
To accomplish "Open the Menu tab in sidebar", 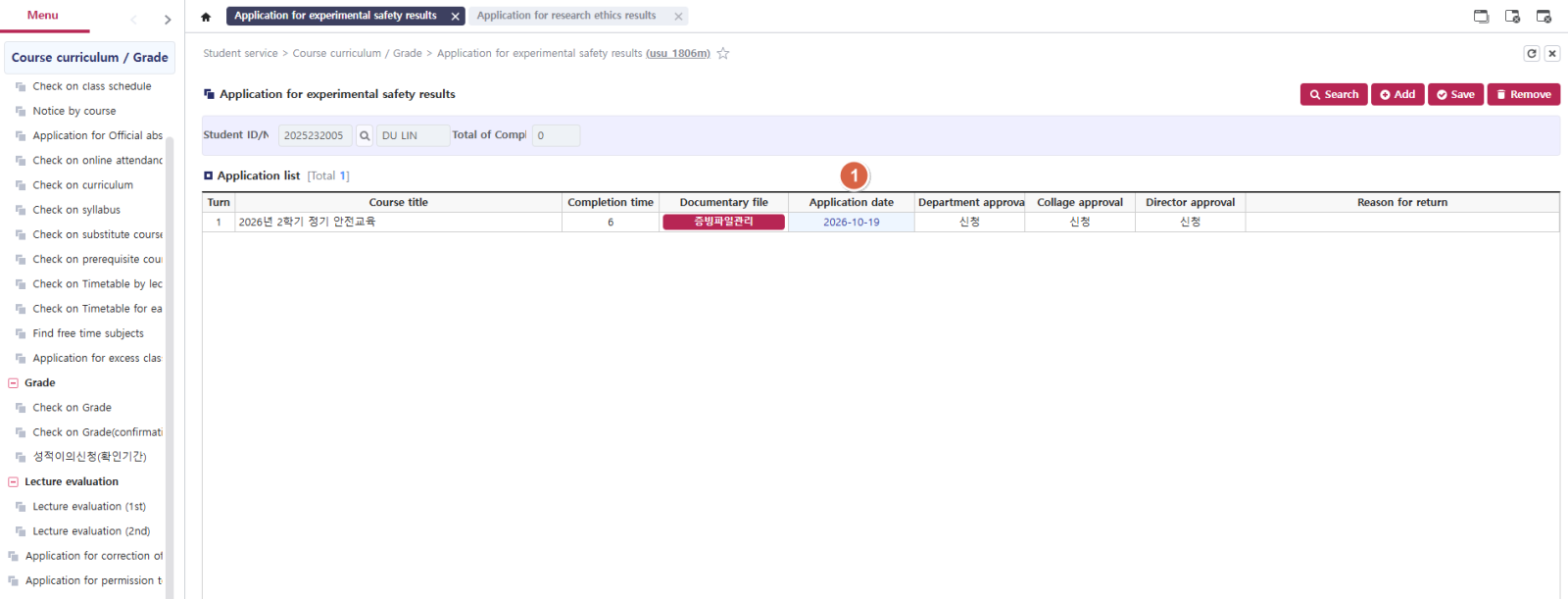I will tap(43, 16).
